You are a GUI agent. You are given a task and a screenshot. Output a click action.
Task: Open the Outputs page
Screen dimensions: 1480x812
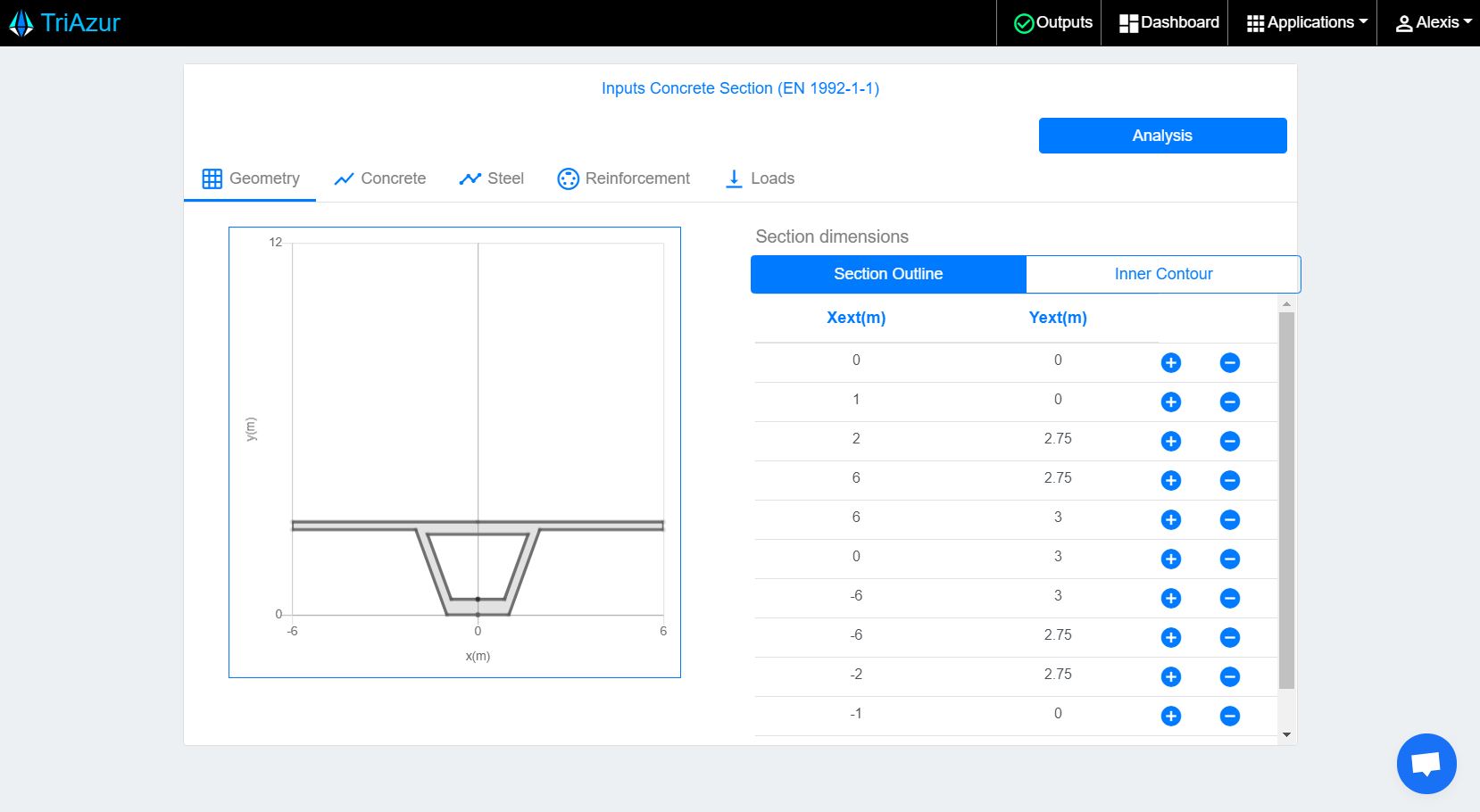1053,23
